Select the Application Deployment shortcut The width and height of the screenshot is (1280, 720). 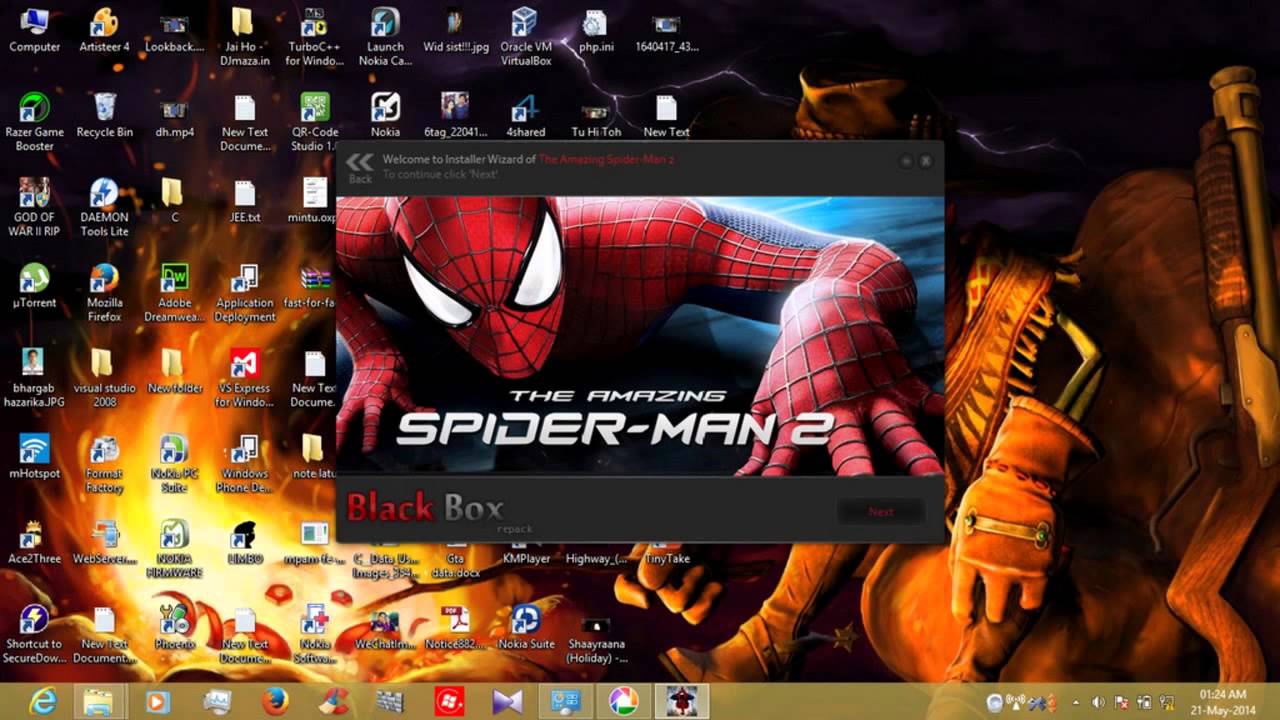pos(245,292)
